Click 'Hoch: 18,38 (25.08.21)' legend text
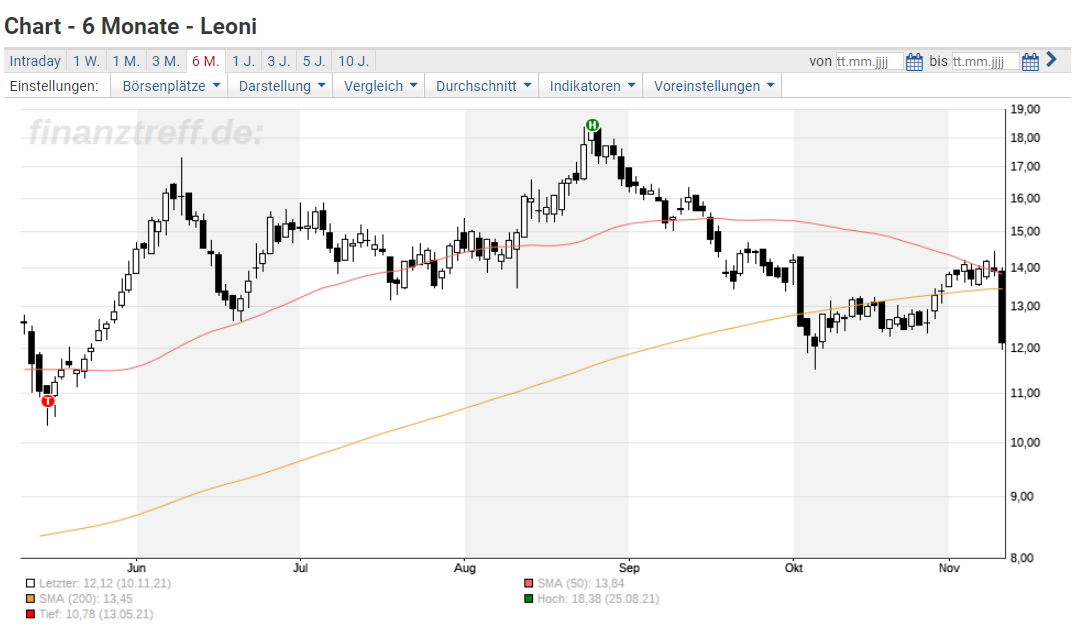 coord(598,598)
